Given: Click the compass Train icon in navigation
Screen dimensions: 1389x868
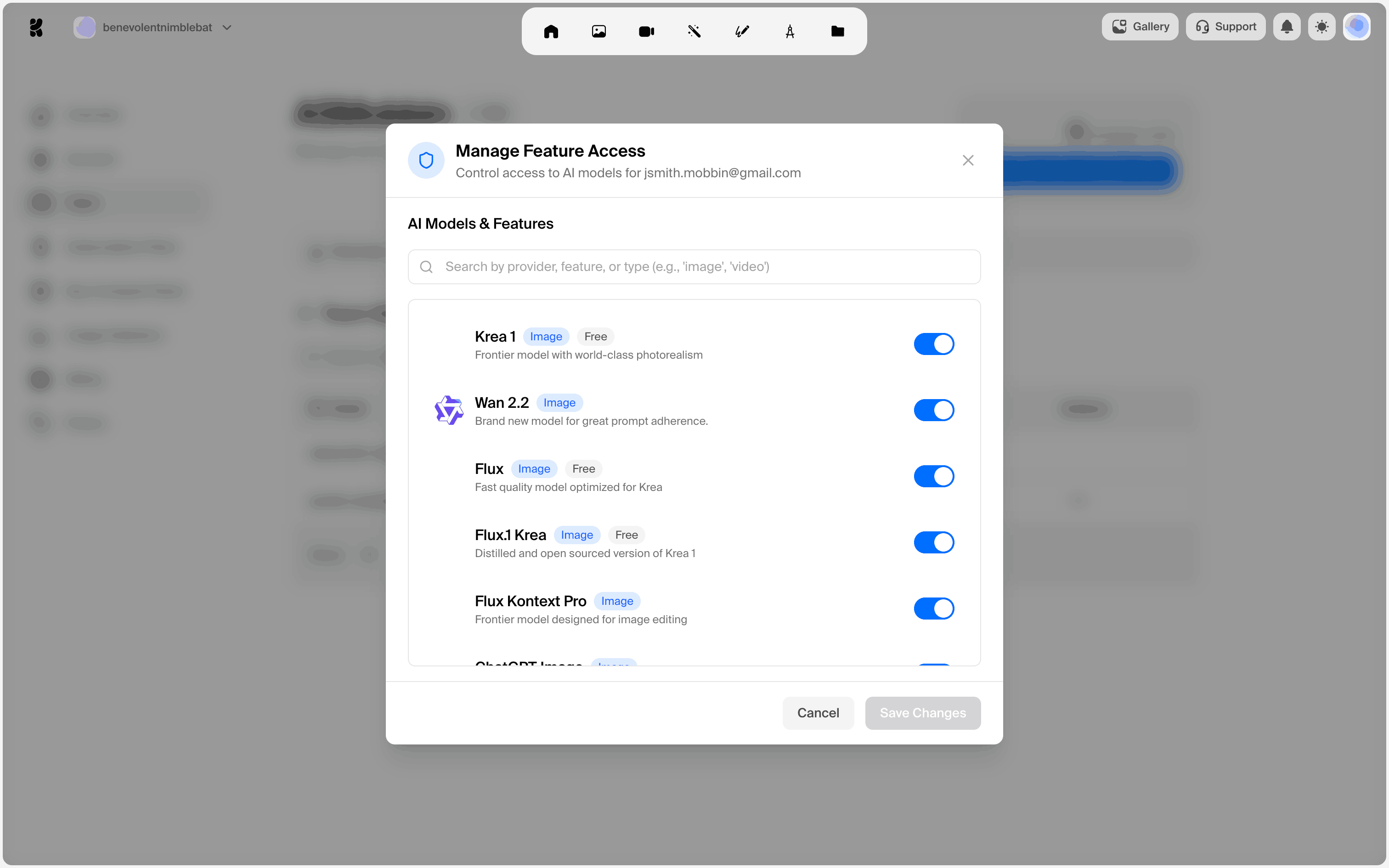Looking at the screenshot, I should pos(790,32).
